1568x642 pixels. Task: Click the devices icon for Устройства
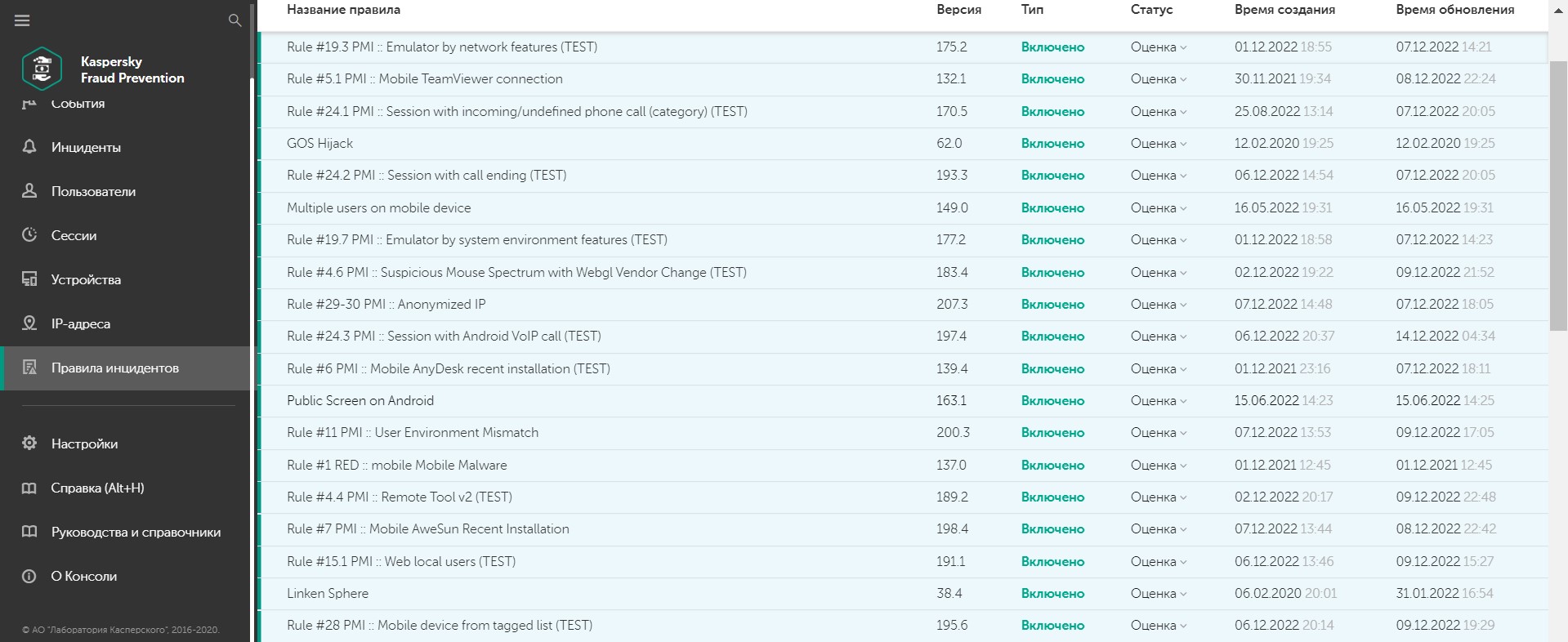[x=29, y=279]
